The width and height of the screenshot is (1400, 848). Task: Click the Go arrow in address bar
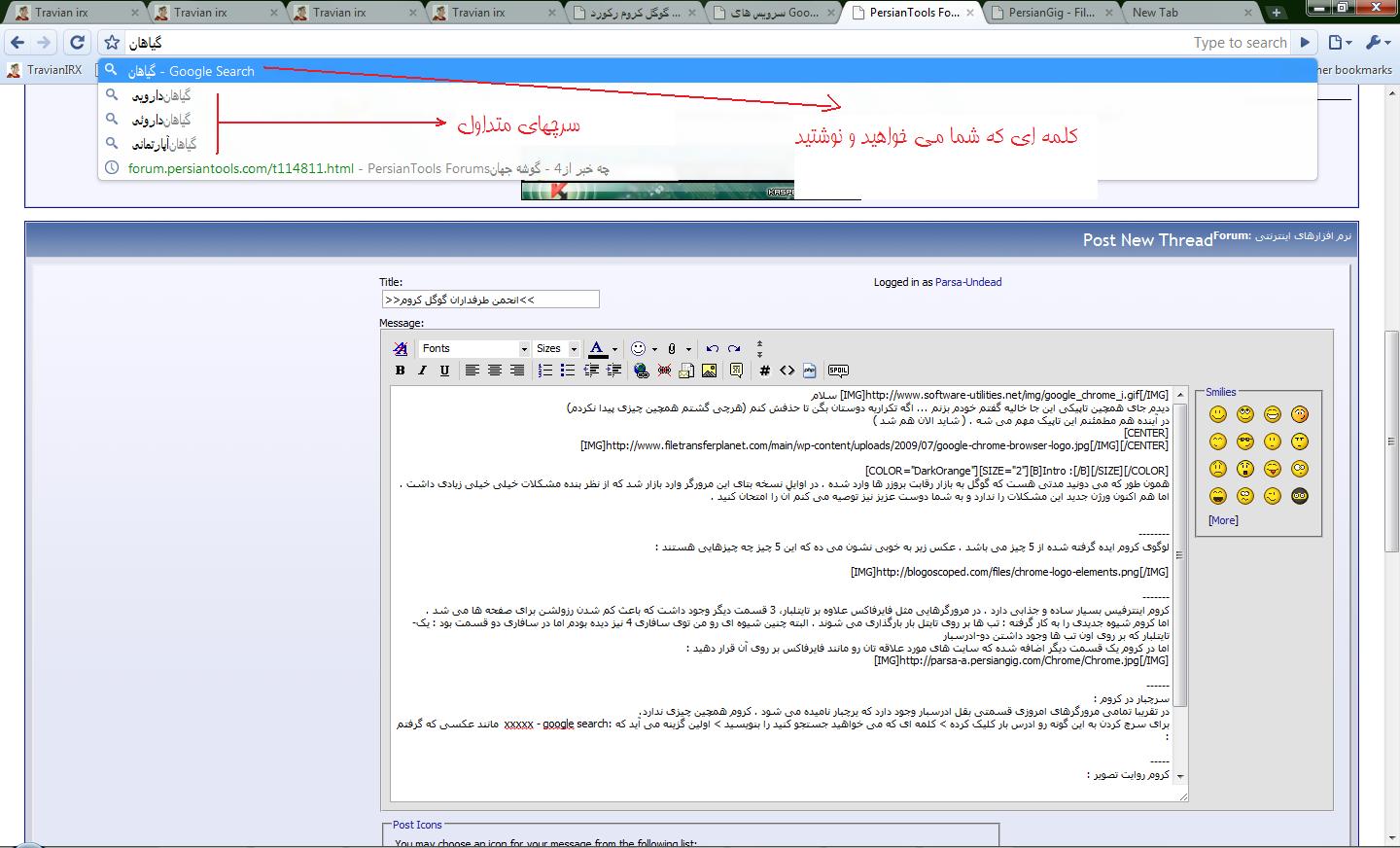click(x=1306, y=43)
